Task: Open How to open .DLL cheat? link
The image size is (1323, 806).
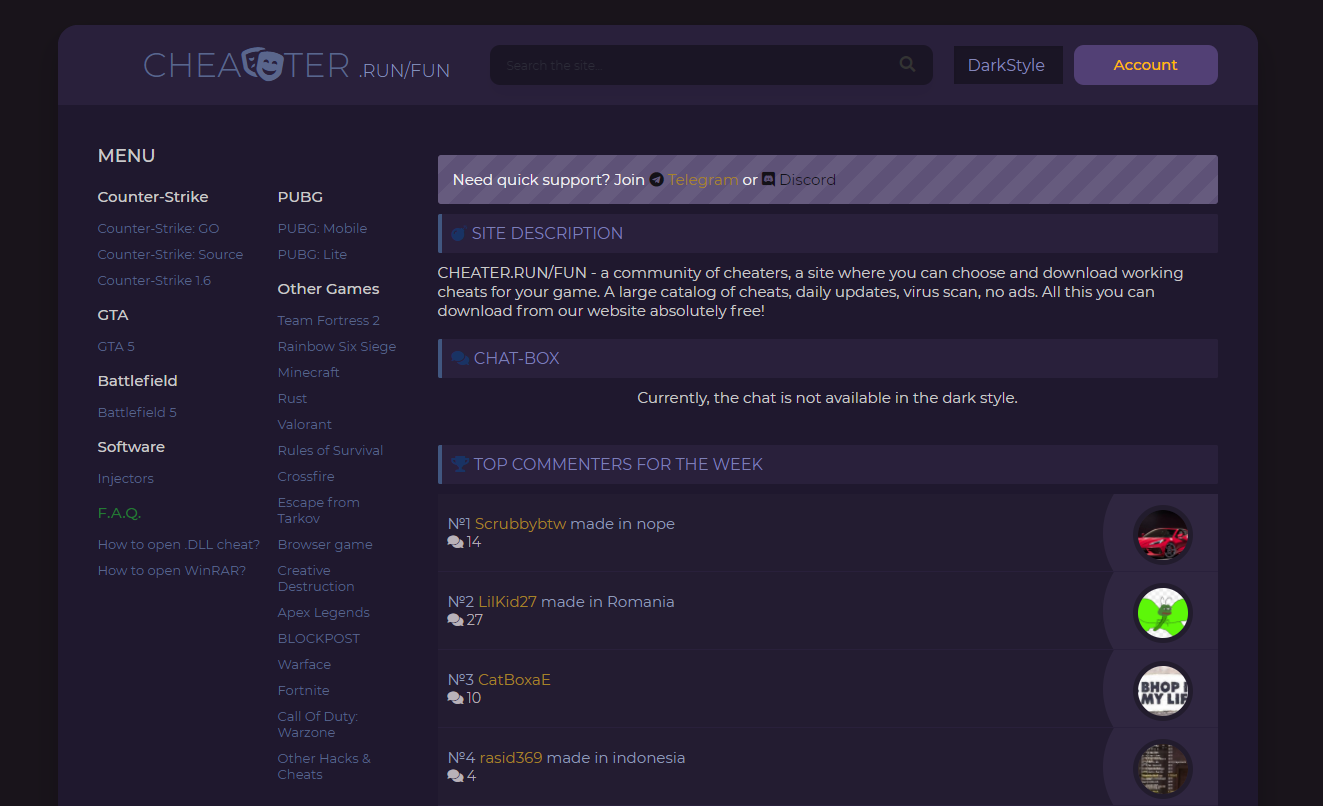Action: [179, 544]
